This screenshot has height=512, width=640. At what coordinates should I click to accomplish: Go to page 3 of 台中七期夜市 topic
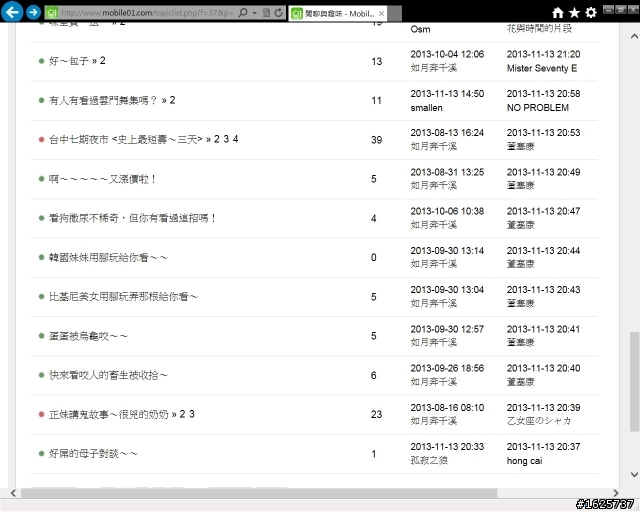point(226,139)
